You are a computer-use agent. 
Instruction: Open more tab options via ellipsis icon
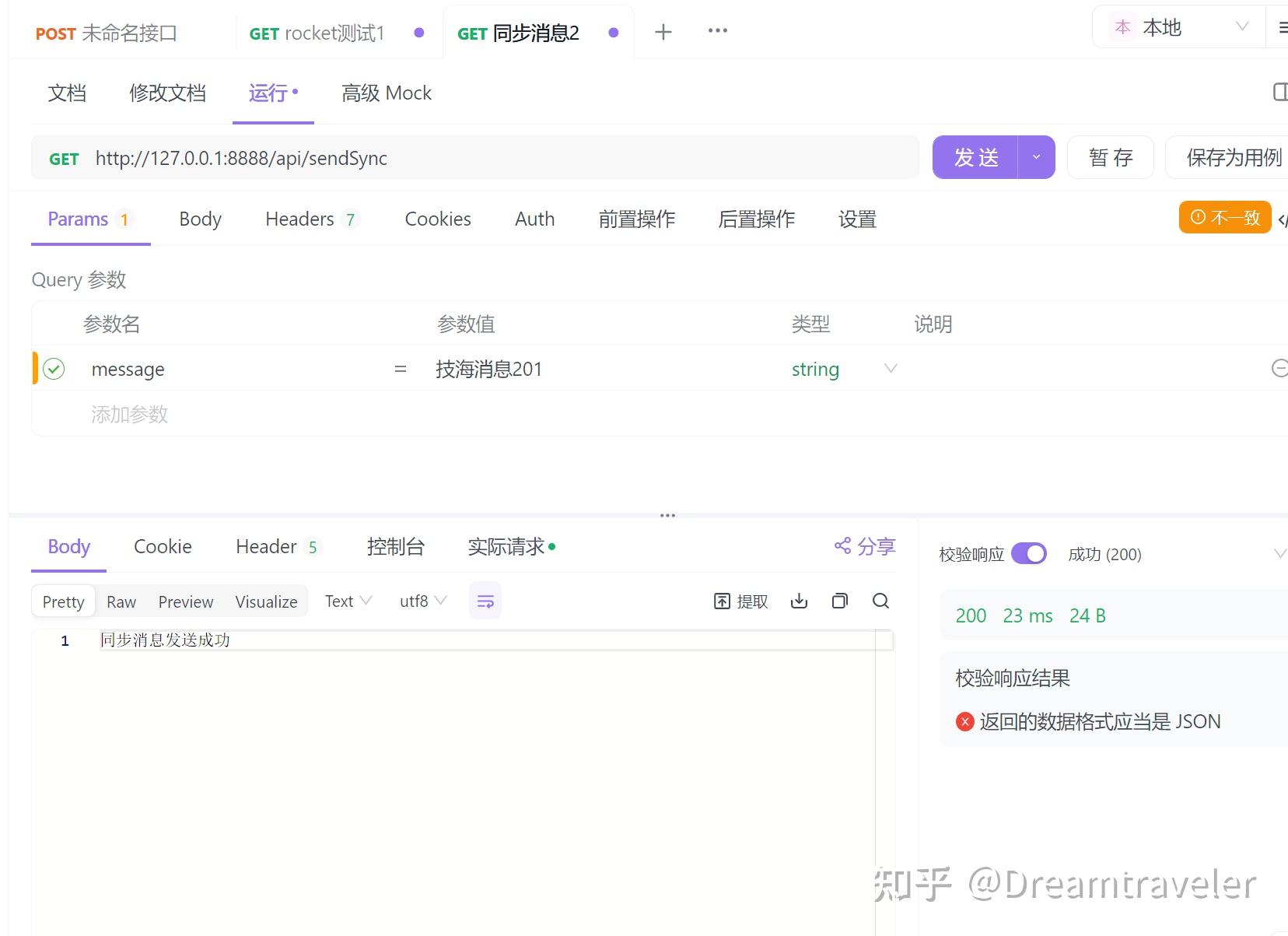(716, 31)
